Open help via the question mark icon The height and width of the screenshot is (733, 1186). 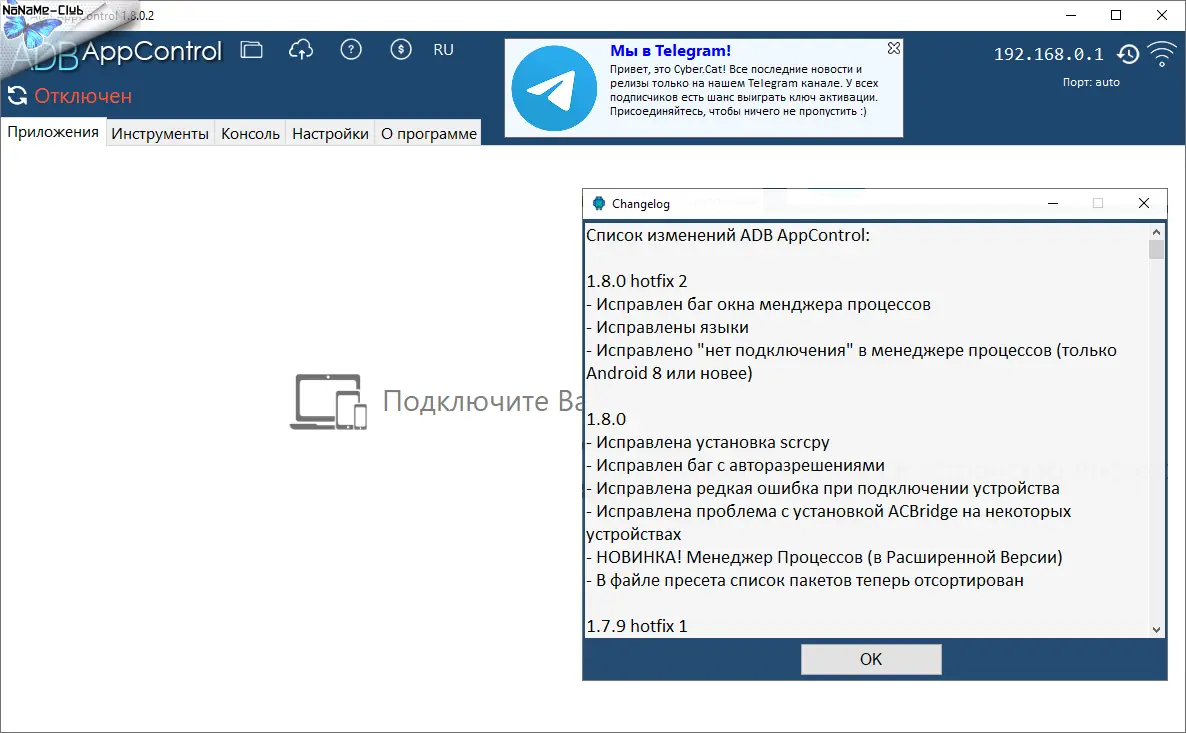(351, 50)
